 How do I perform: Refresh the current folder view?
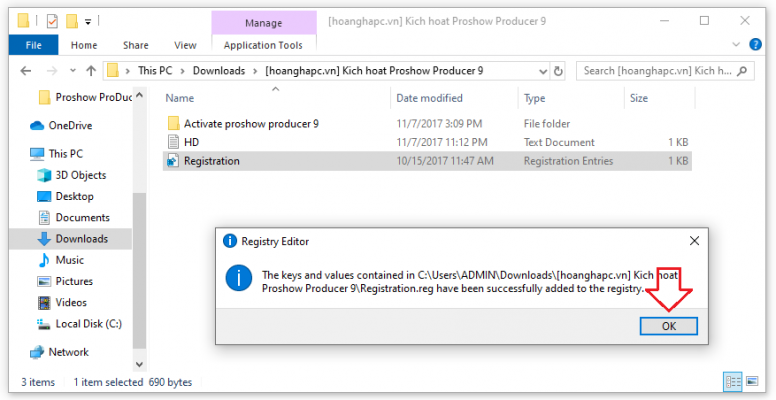point(558,71)
